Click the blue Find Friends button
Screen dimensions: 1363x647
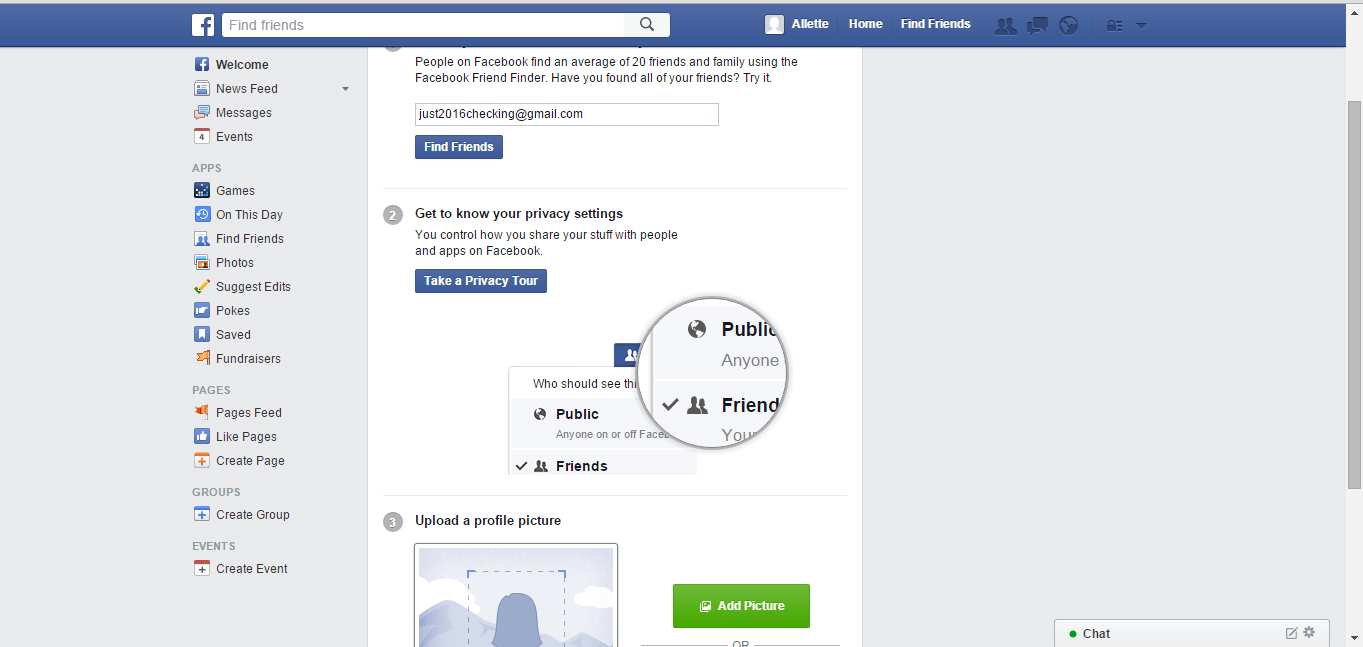(459, 147)
